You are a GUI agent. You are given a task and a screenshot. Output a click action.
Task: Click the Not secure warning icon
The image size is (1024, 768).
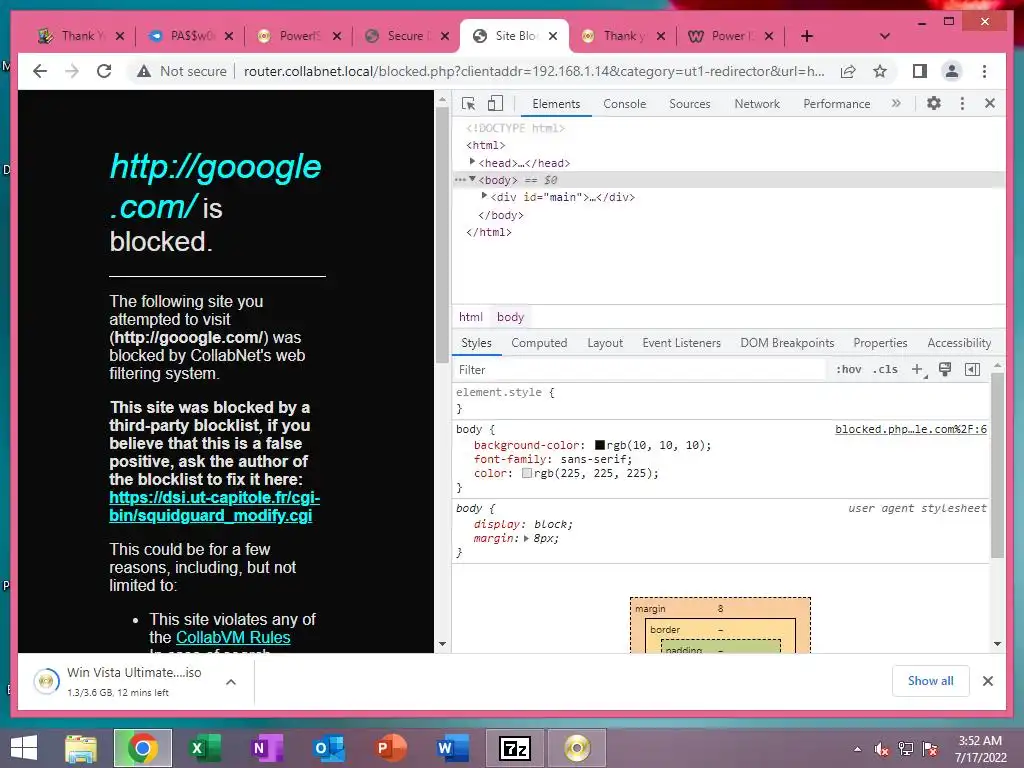[x=144, y=71]
